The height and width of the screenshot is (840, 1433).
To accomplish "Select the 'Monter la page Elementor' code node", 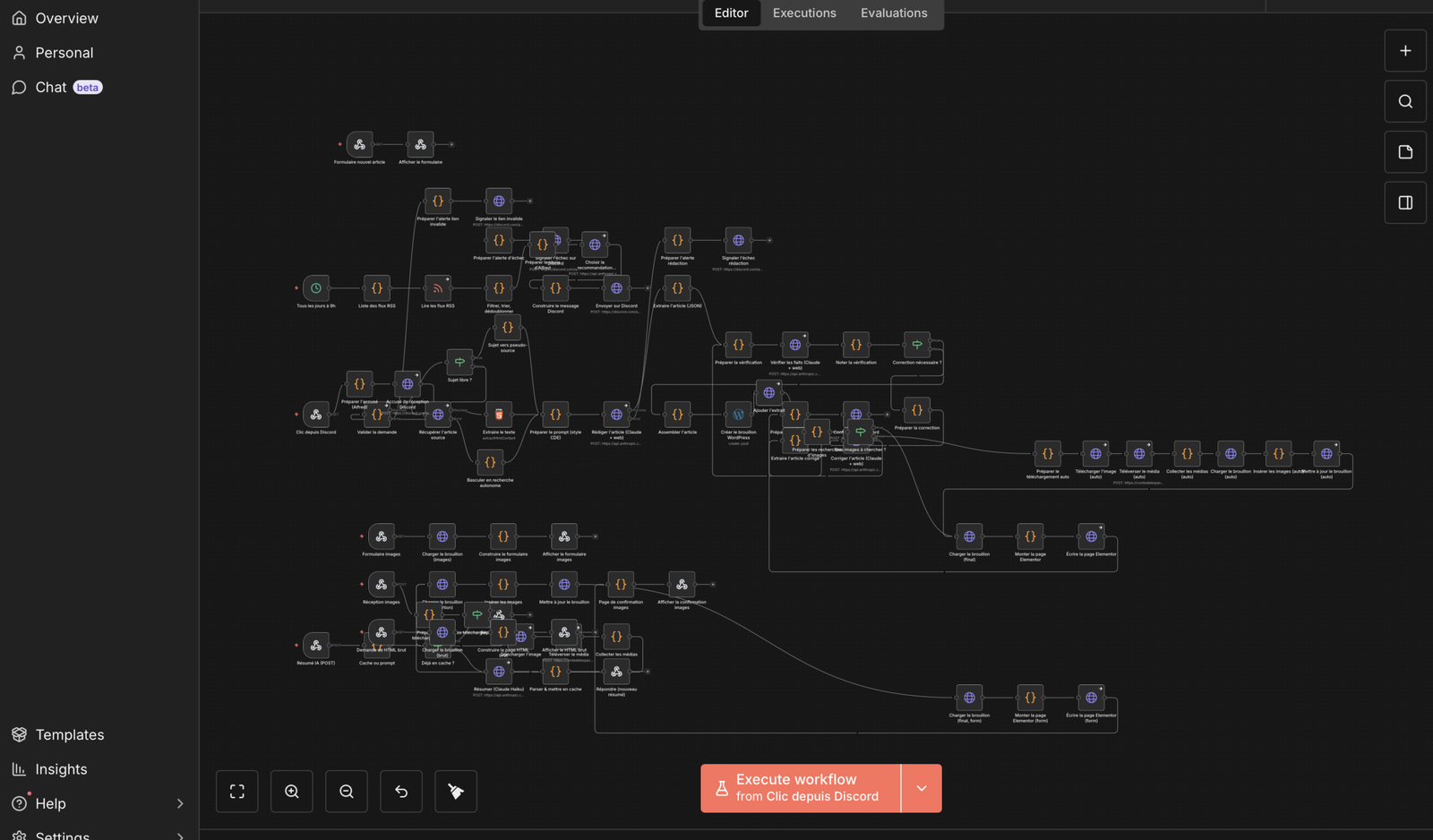I will pyautogui.click(x=1030, y=536).
